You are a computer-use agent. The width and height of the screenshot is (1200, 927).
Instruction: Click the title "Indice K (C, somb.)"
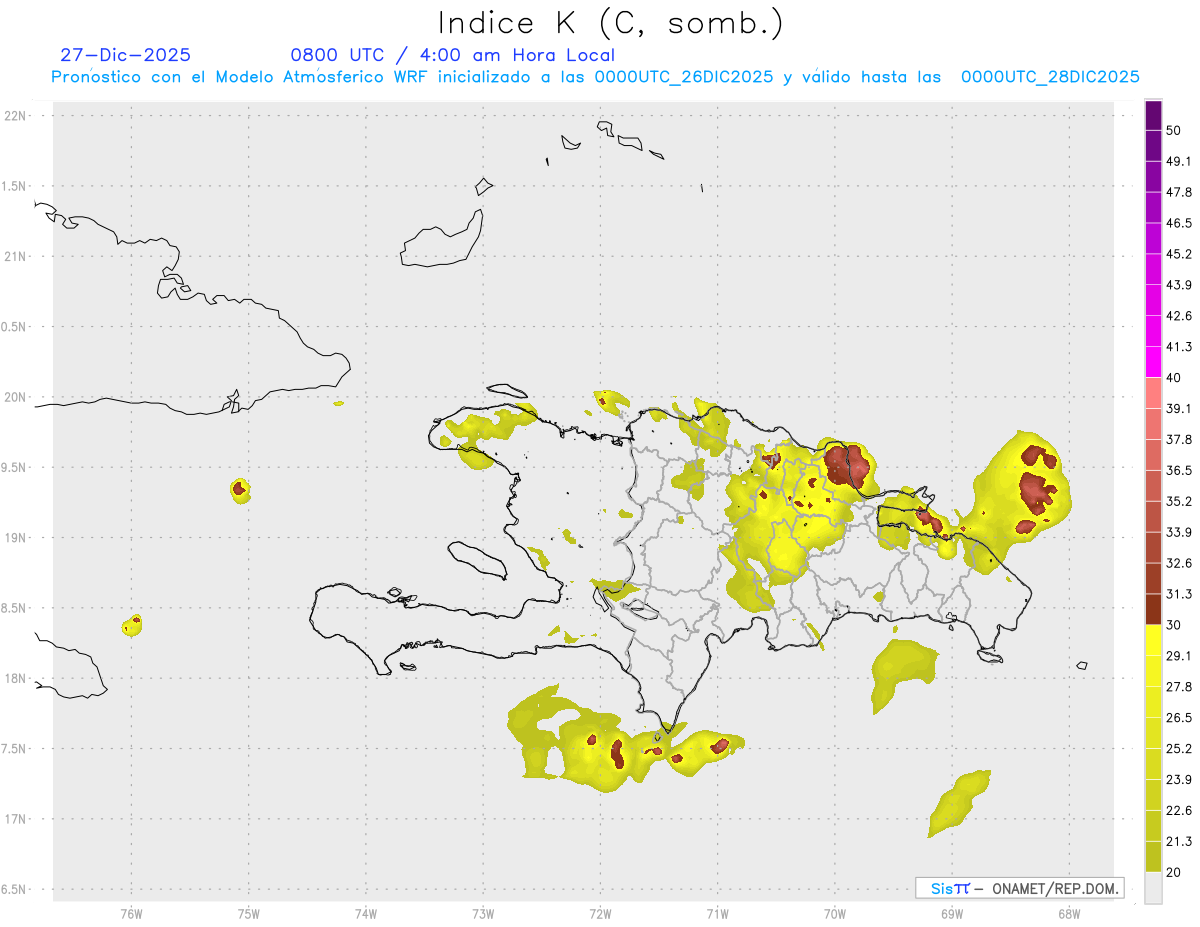(x=611, y=22)
